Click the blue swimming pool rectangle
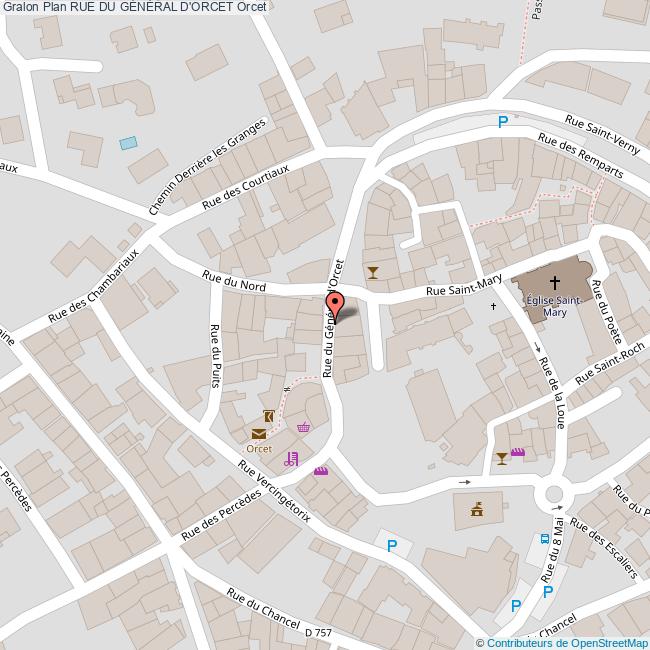This screenshot has height=650, width=650. [128, 143]
